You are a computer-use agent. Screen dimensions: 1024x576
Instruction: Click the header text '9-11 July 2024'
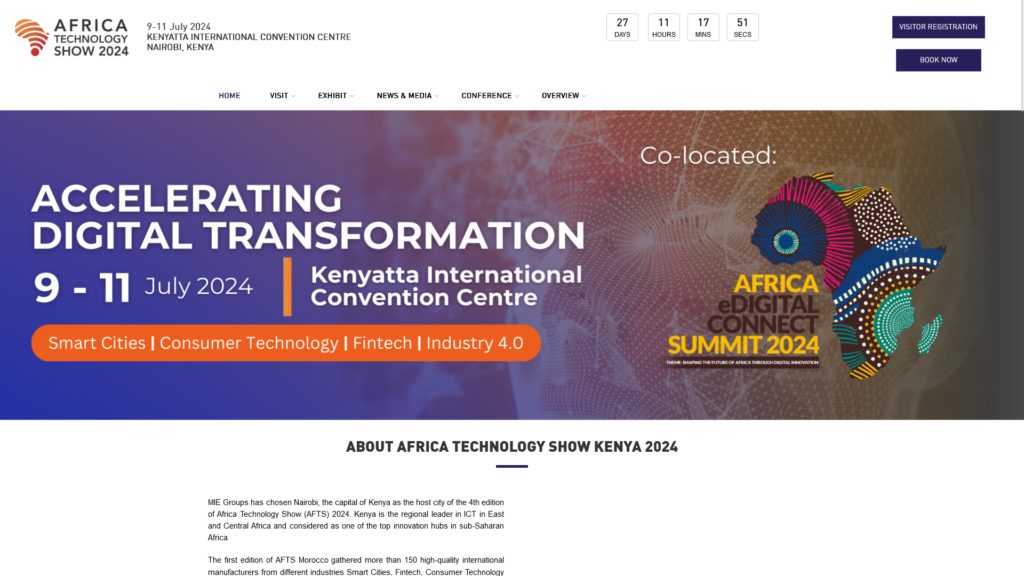[178, 27]
